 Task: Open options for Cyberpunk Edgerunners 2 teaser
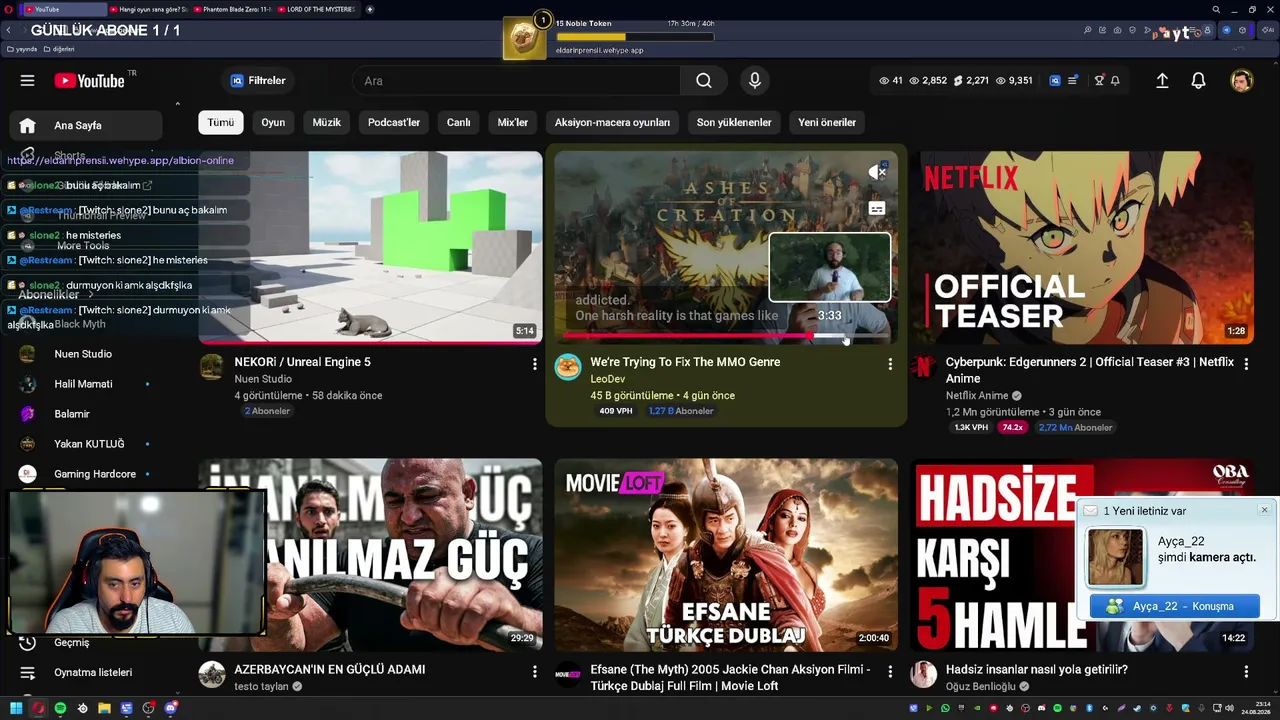click(1246, 364)
